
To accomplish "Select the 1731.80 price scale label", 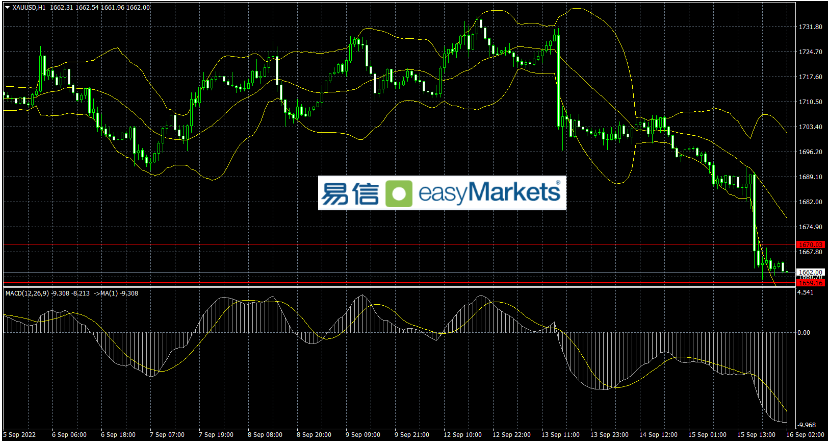I will click(x=810, y=26).
